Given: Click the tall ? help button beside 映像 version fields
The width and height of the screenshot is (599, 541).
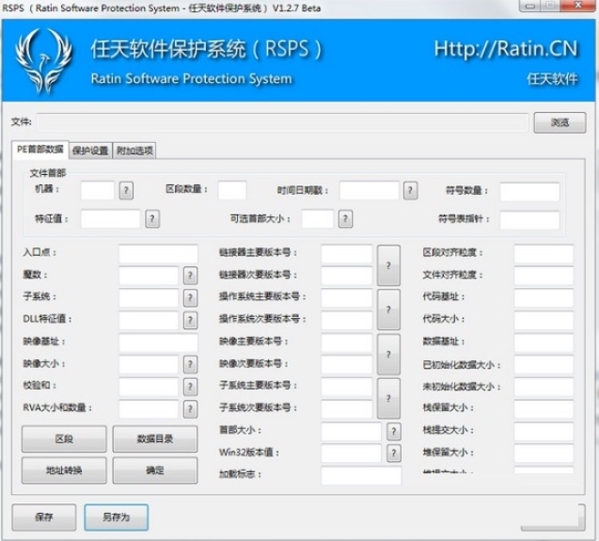Looking at the screenshot, I should (x=389, y=354).
